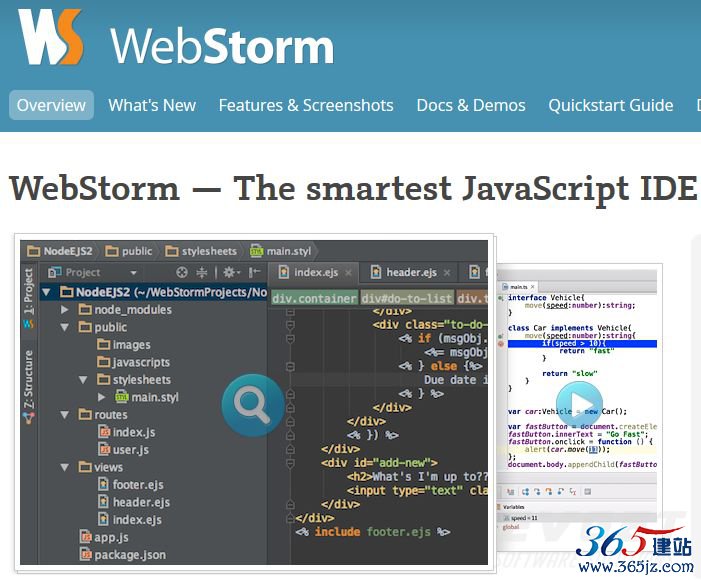The image size is (701, 580).
Task: Expand main.styl file node
Action: [x=101, y=397]
